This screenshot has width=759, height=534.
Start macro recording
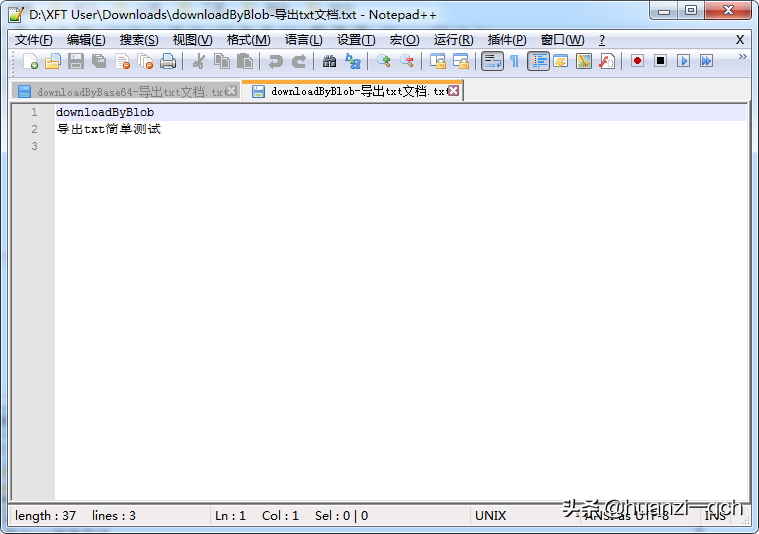pos(637,61)
